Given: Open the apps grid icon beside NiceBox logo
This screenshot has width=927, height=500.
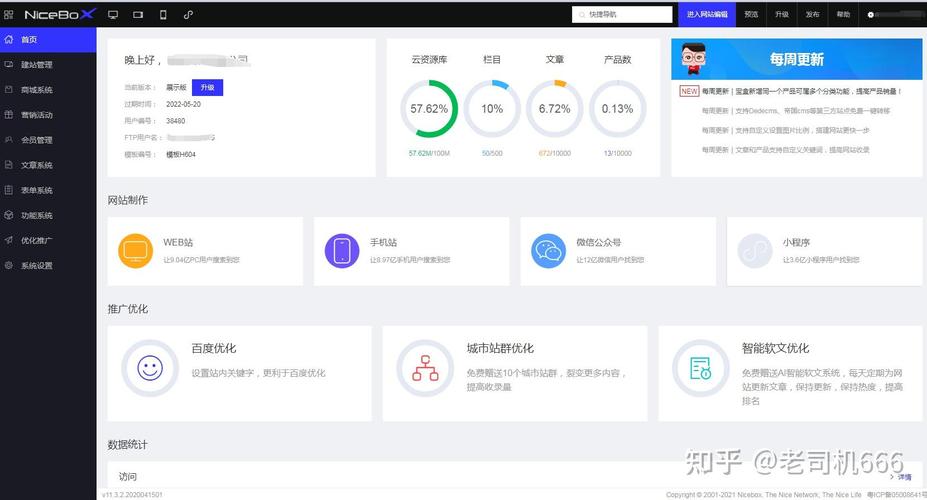Looking at the screenshot, I should [8, 15].
